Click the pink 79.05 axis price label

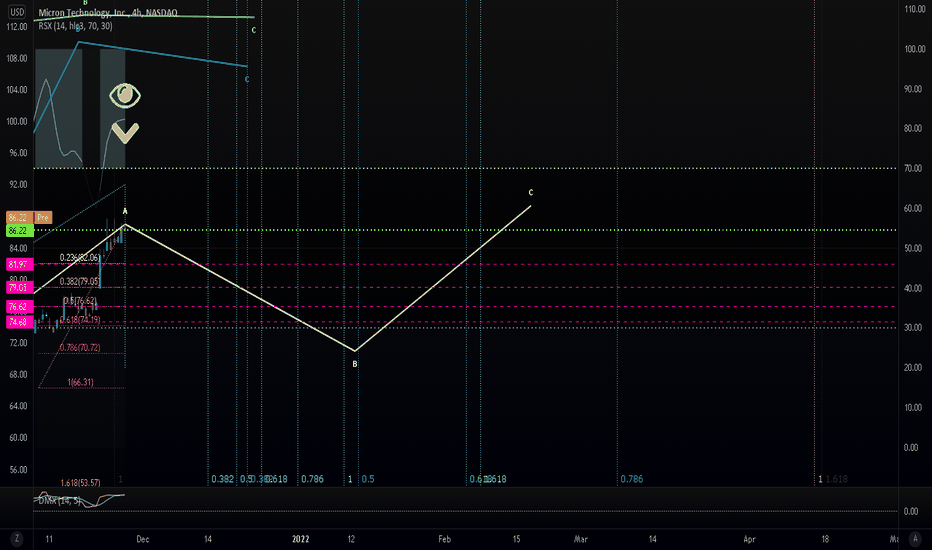coord(20,288)
